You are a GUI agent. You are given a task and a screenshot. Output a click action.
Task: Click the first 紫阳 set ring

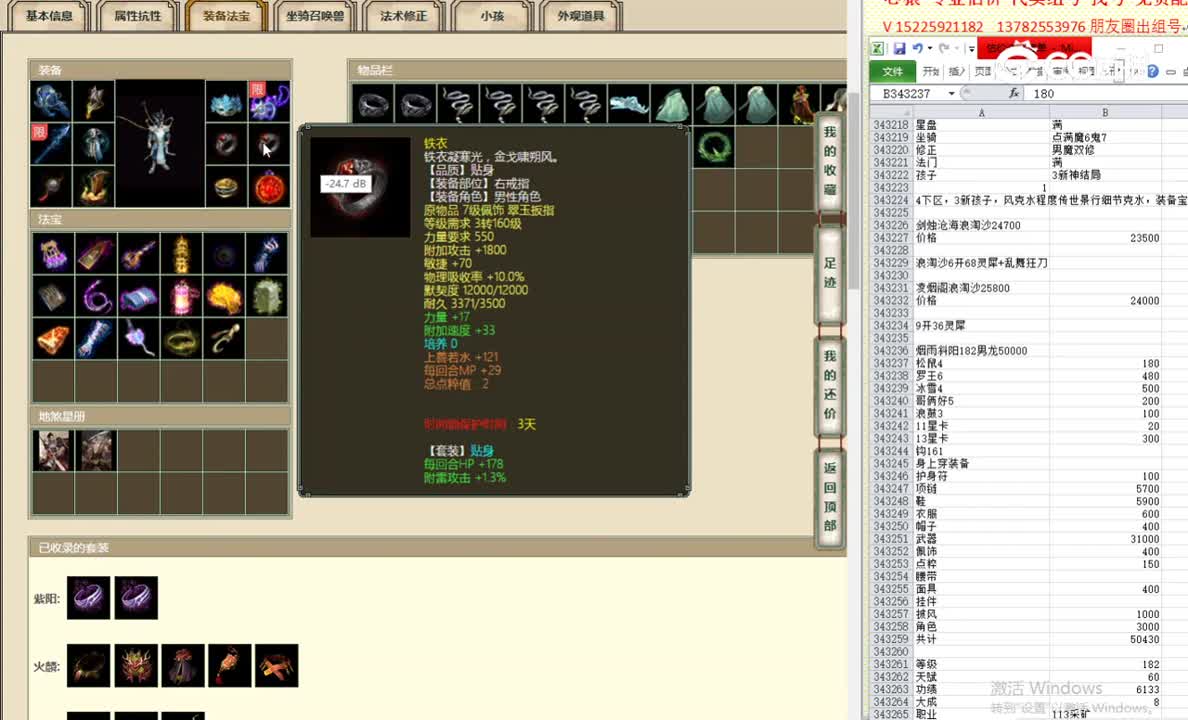pyautogui.click(x=89, y=597)
